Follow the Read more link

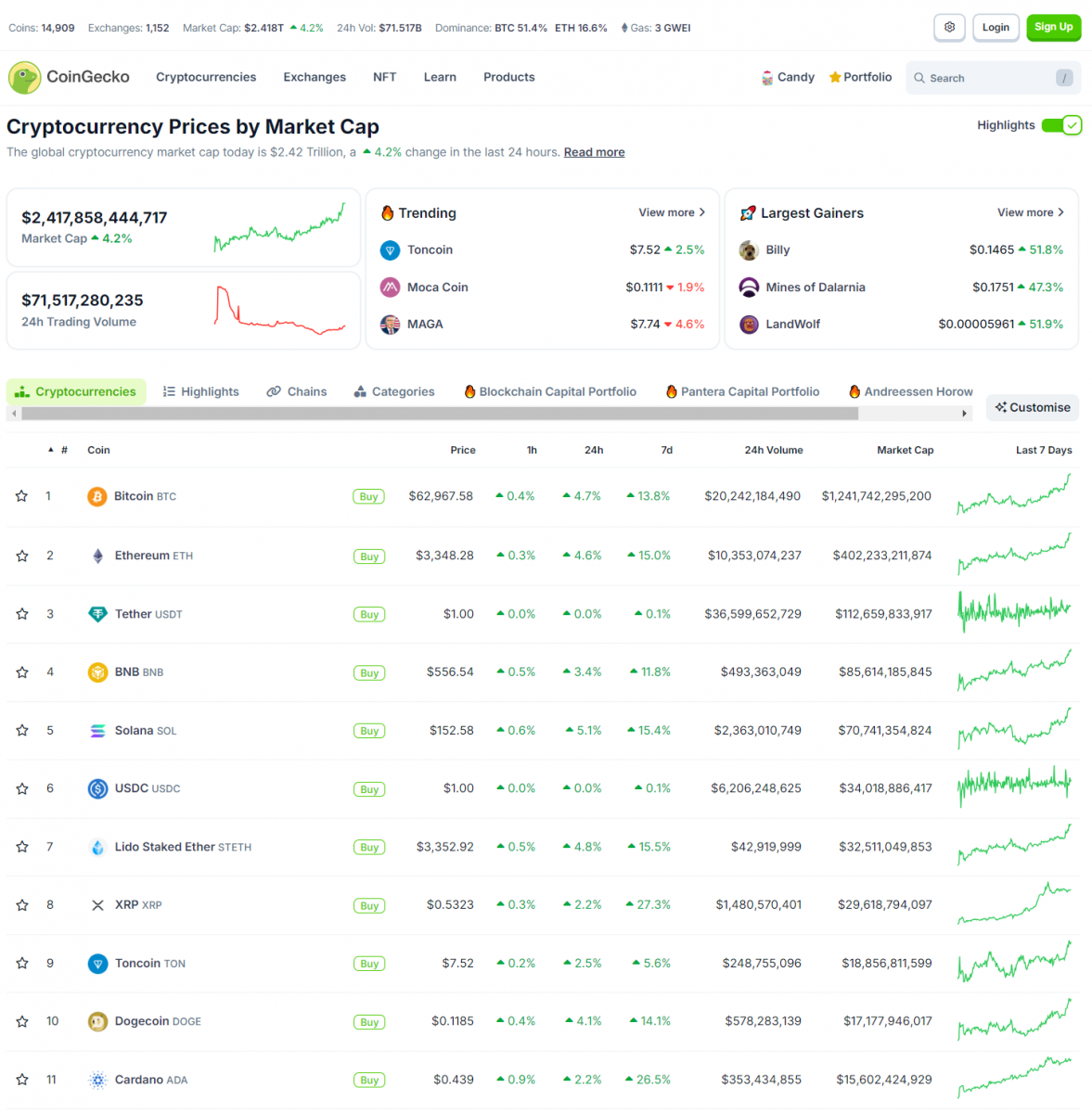point(594,153)
